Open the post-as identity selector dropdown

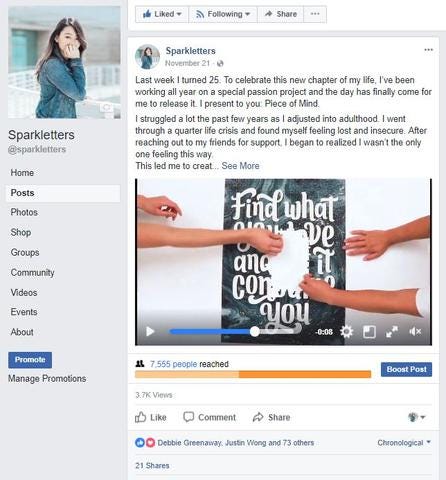(x=417, y=417)
